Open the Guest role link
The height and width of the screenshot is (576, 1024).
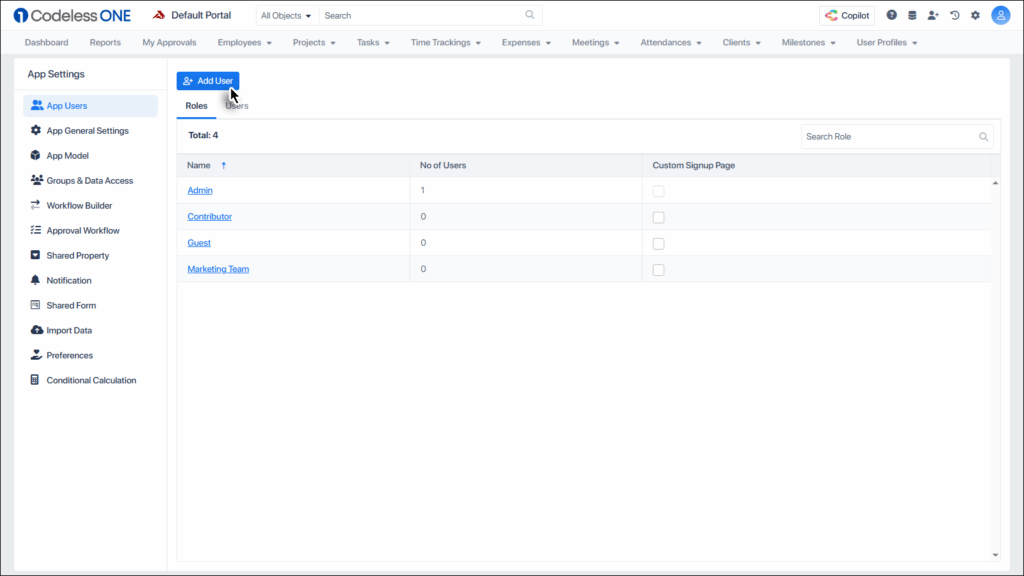[x=199, y=242]
